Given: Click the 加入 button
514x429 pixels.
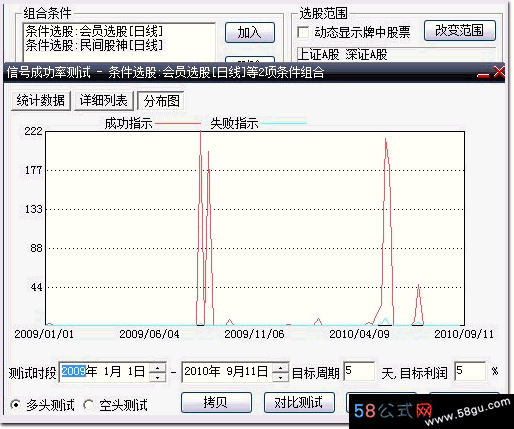Looking at the screenshot, I should point(250,32).
